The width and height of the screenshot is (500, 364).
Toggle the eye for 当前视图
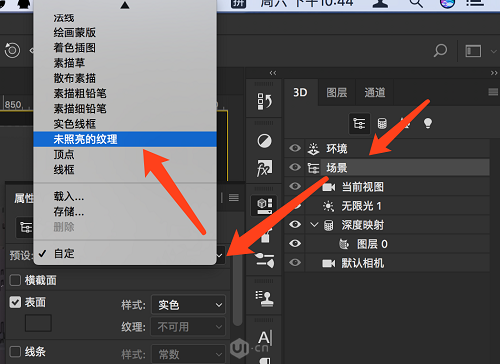(295, 186)
